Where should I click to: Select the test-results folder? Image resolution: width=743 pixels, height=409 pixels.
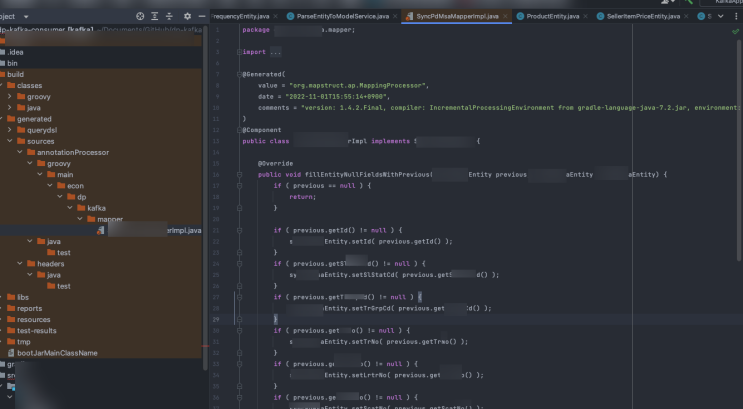coord(36,331)
